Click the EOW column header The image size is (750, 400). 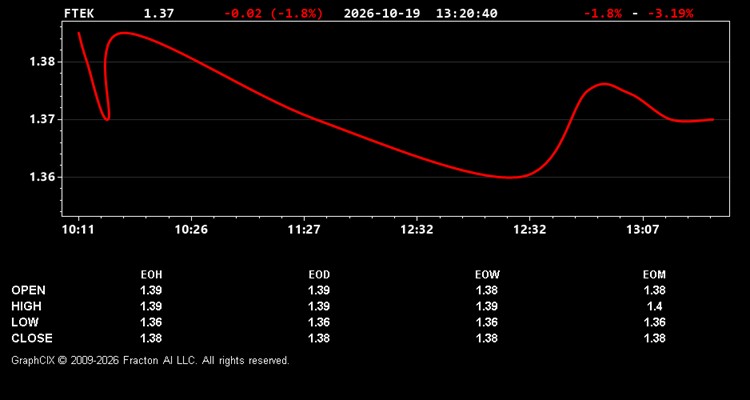pyautogui.click(x=487, y=275)
